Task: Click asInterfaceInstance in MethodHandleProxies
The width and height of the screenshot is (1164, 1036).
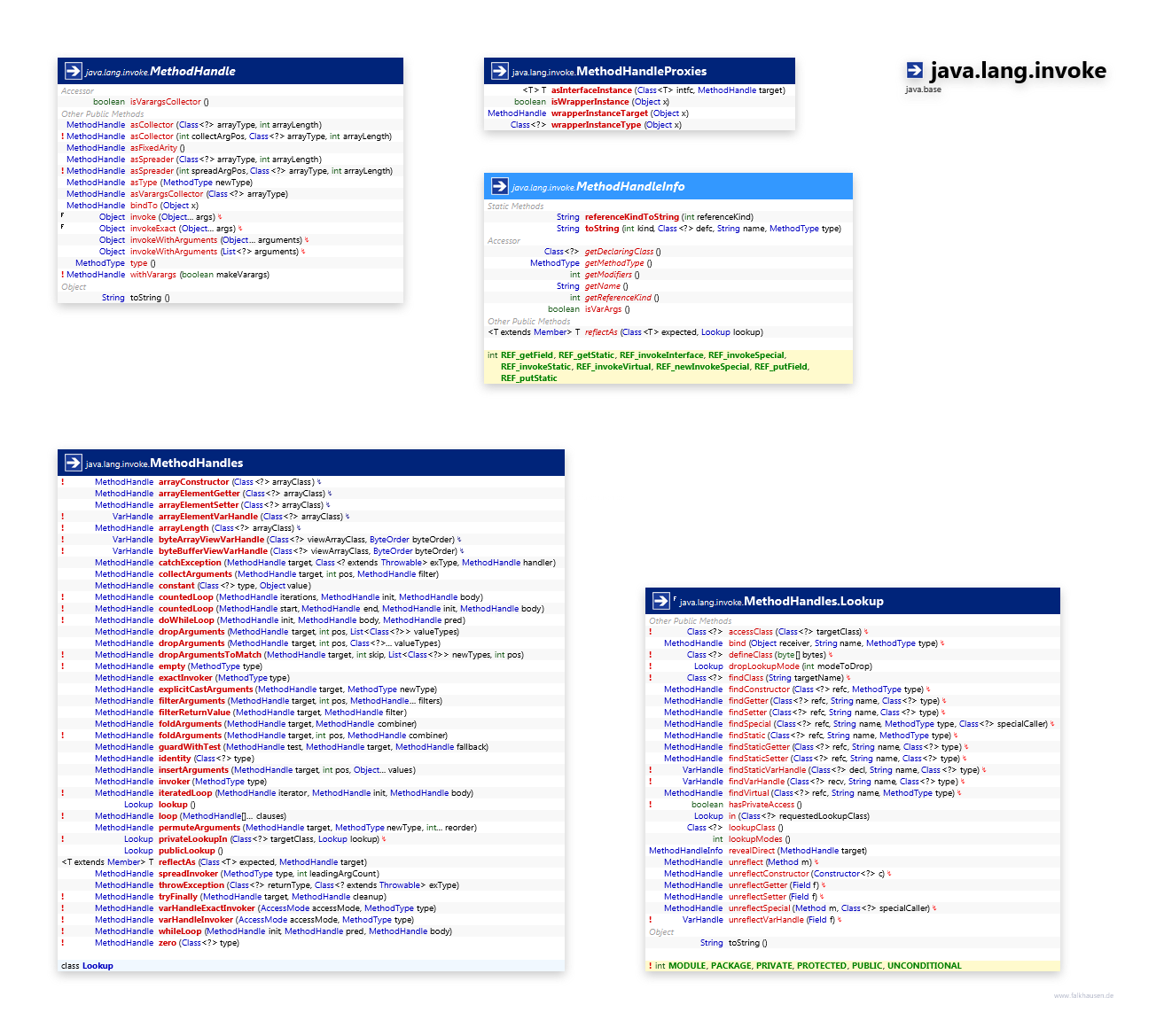Action: point(591,90)
